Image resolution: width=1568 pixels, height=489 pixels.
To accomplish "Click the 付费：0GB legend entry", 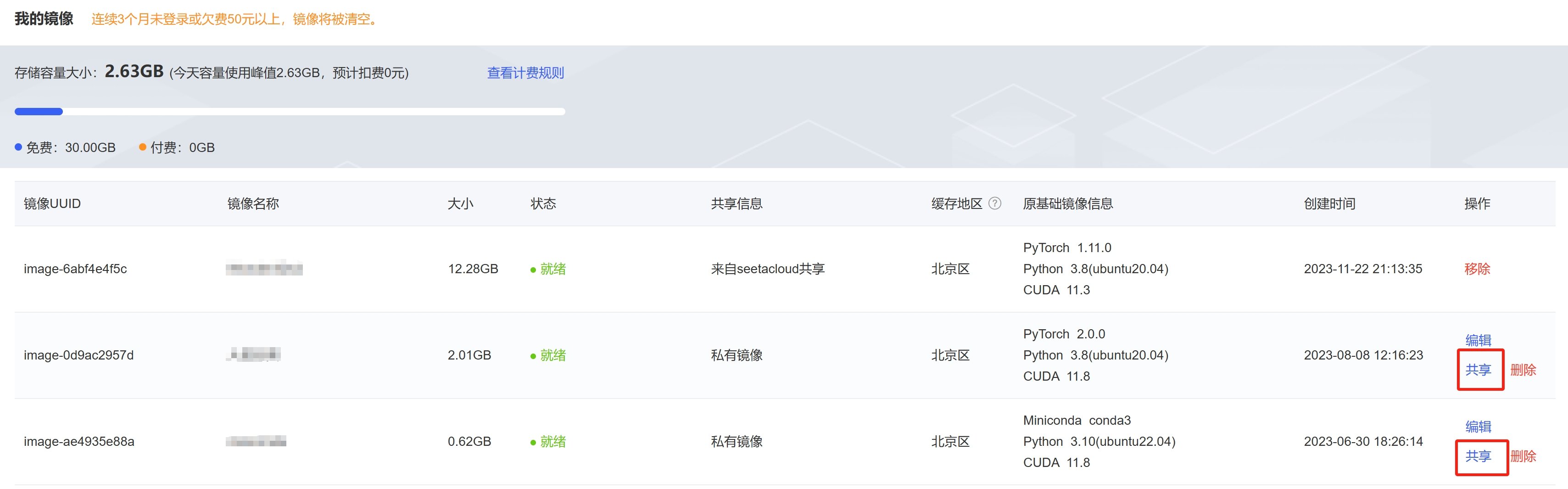I will coord(177,147).
